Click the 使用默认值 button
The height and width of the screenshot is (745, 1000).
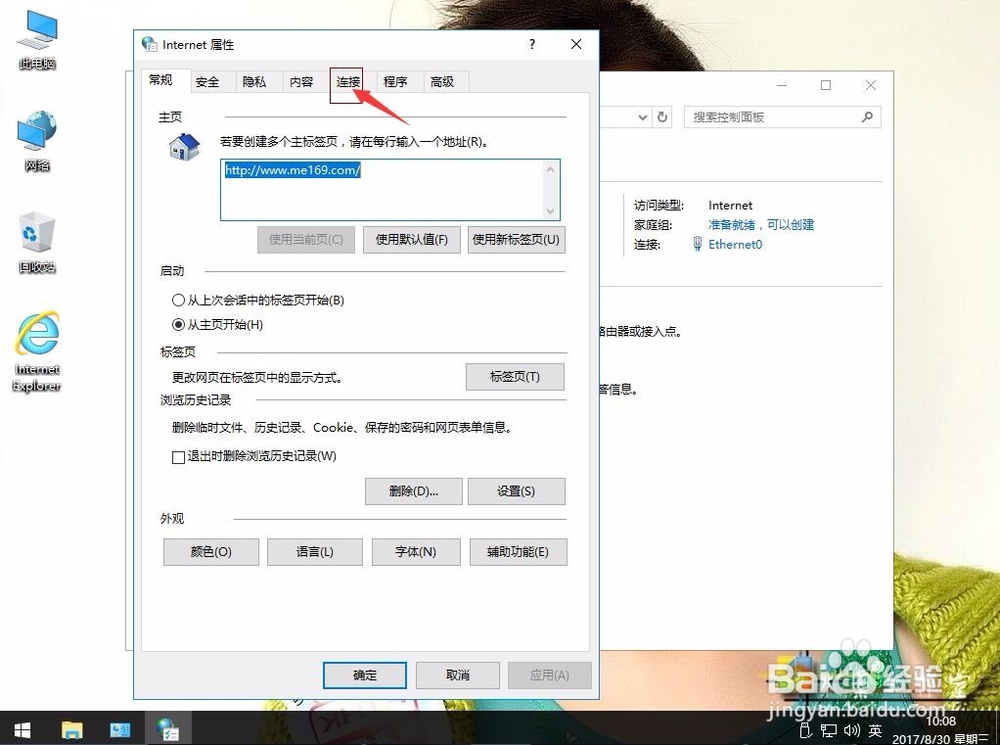[x=411, y=239]
